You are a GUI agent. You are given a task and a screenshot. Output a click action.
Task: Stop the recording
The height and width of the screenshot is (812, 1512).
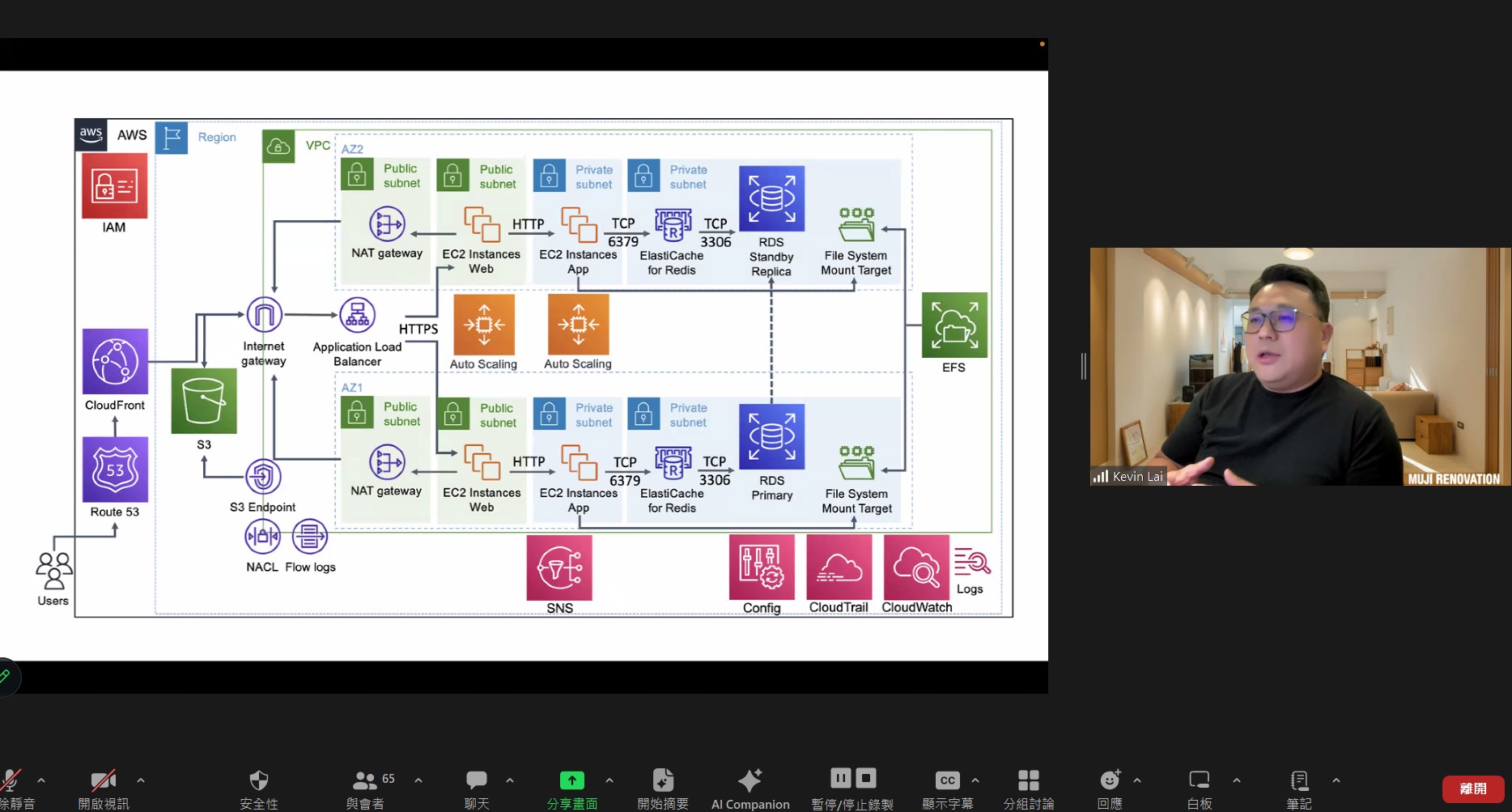(x=866, y=778)
